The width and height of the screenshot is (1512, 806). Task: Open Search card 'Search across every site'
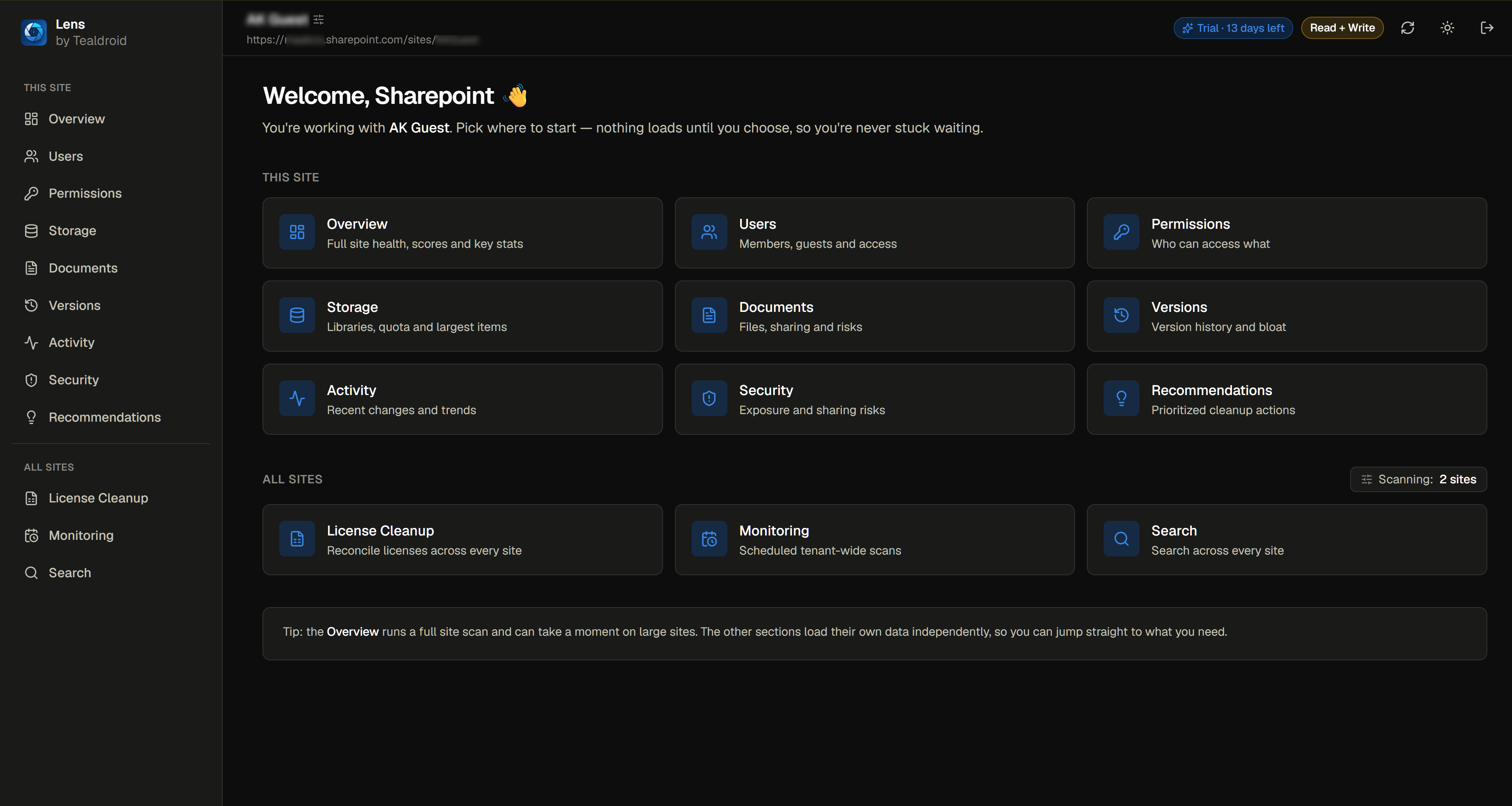(x=1287, y=539)
